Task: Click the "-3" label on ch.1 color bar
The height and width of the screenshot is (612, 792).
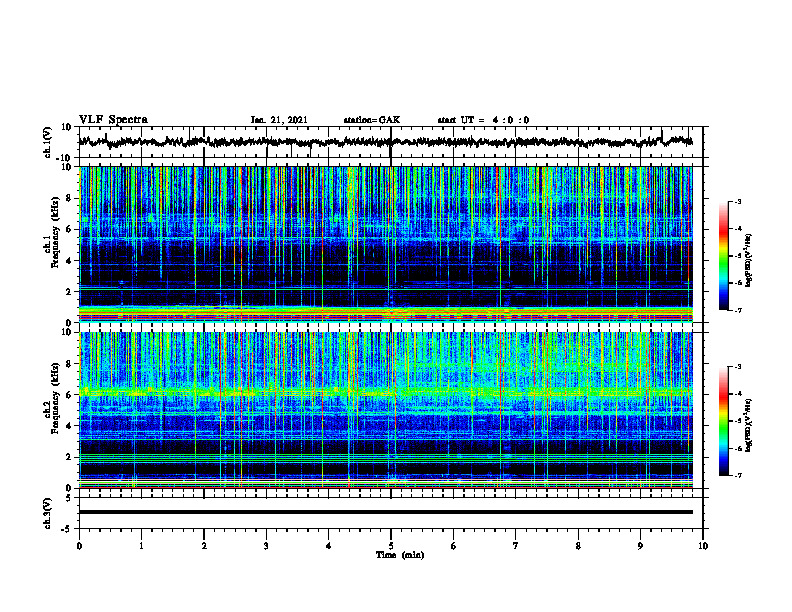Action: tap(737, 201)
